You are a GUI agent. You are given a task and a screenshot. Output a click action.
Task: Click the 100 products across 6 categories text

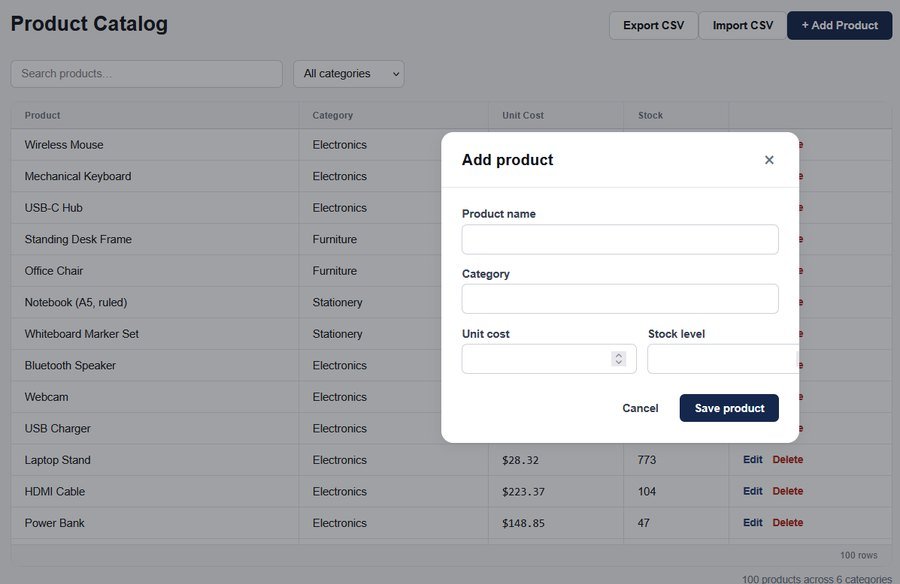(817, 579)
